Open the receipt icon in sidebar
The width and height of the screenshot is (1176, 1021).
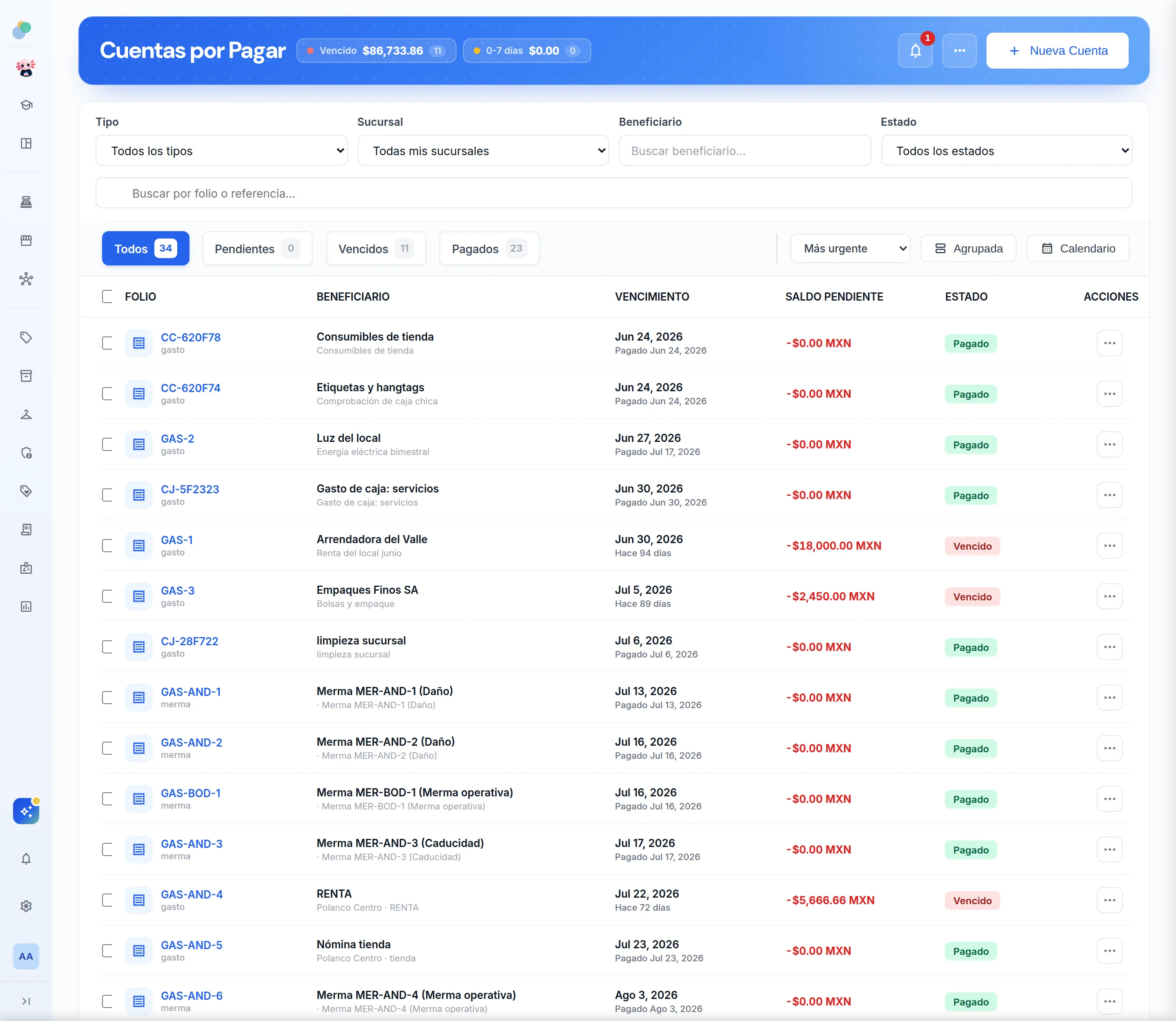[x=26, y=530]
